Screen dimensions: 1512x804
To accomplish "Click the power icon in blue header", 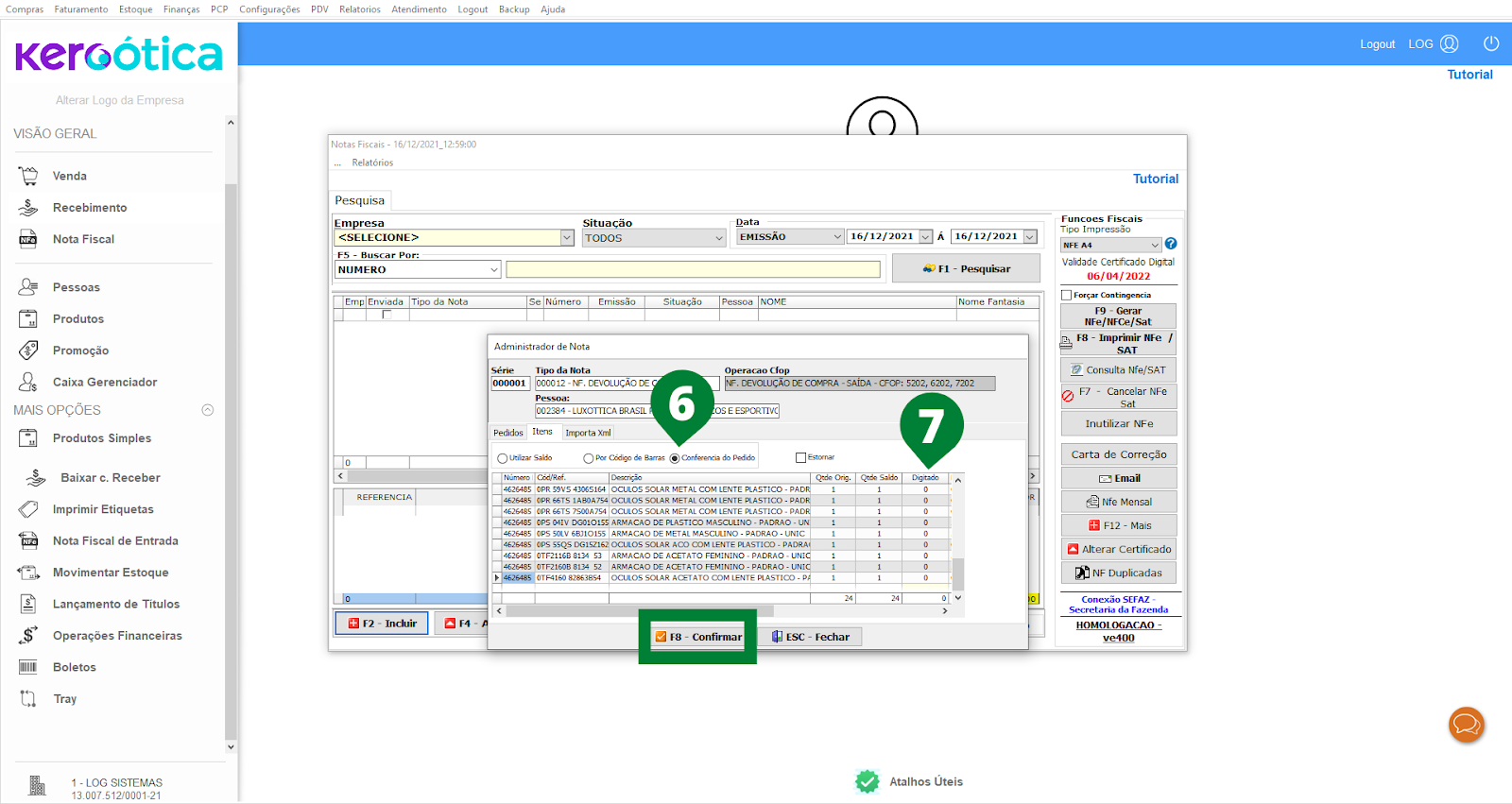I will click(1491, 43).
